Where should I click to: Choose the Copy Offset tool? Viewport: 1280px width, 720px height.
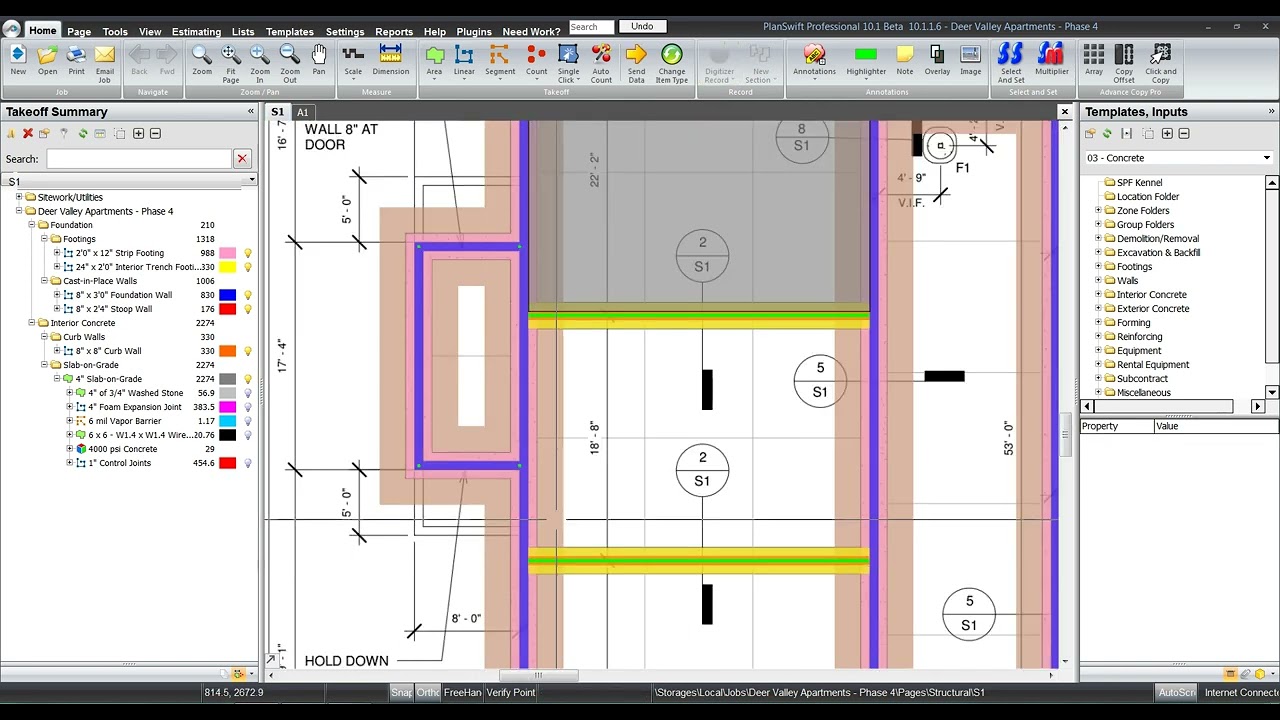1124,63
